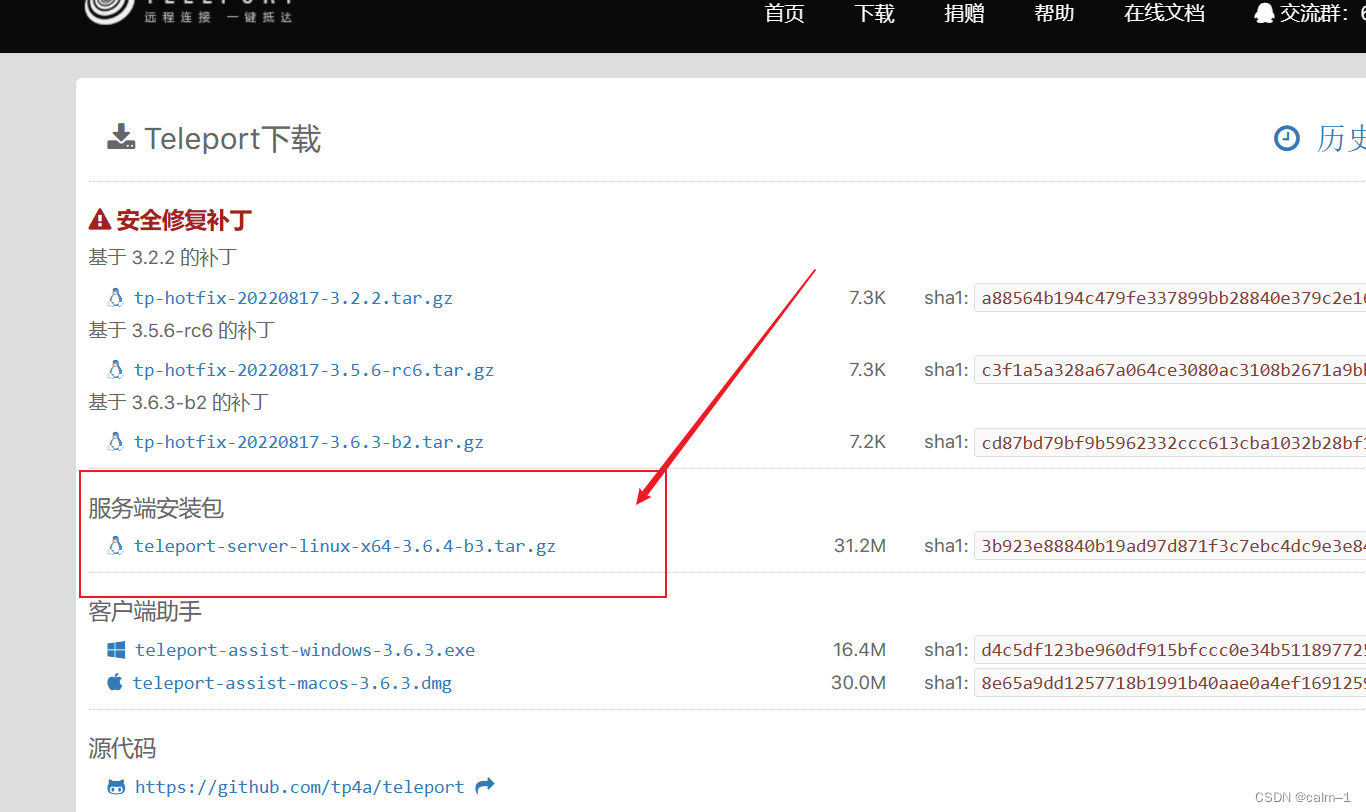The height and width of the screenshot is (812, 1366).
Task: Open the 首页 navigation item
Action: coord(784,13)
